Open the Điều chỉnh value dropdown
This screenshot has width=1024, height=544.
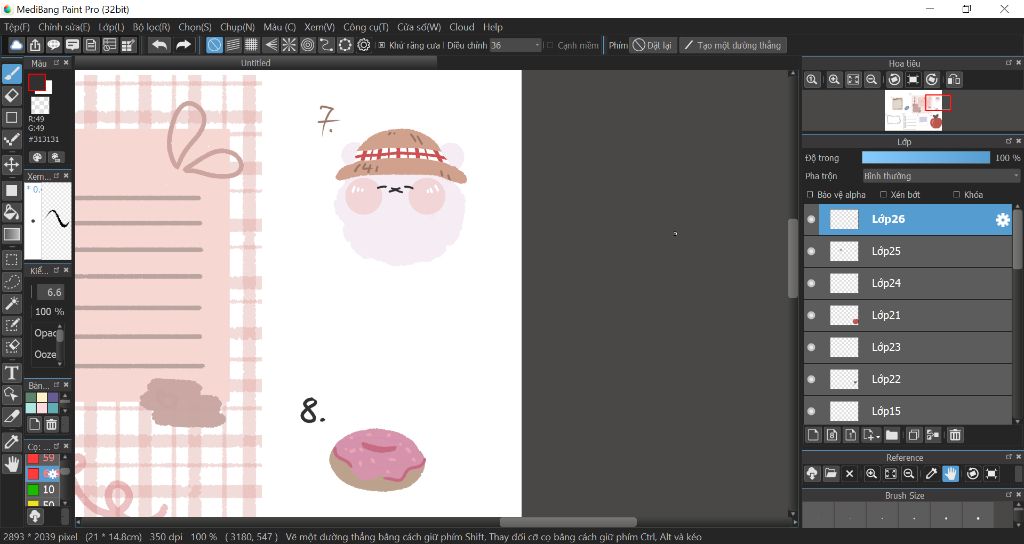516,45
